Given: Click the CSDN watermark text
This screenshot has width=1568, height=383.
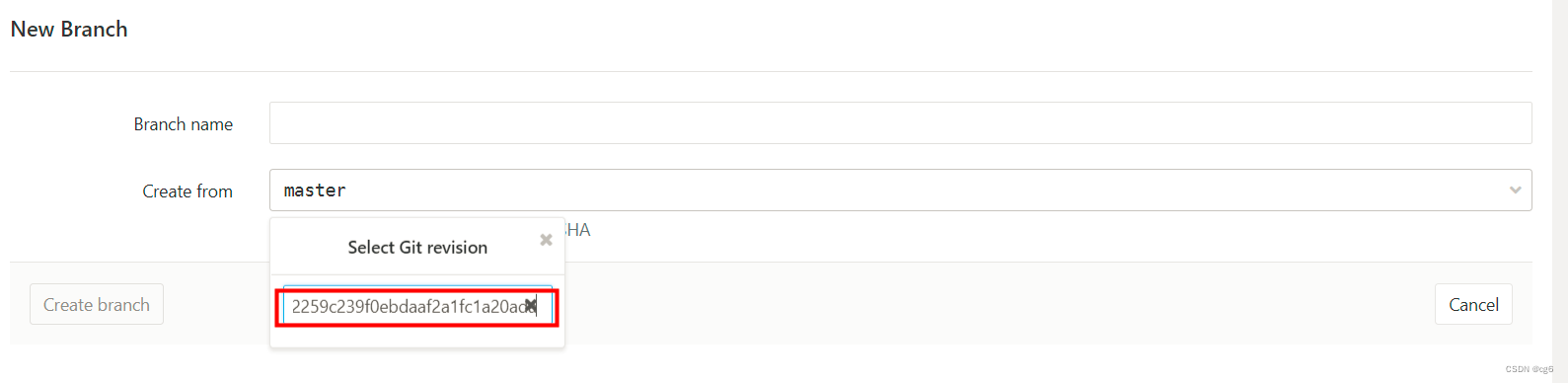Looking at the screenshot, I should 1530,369.
